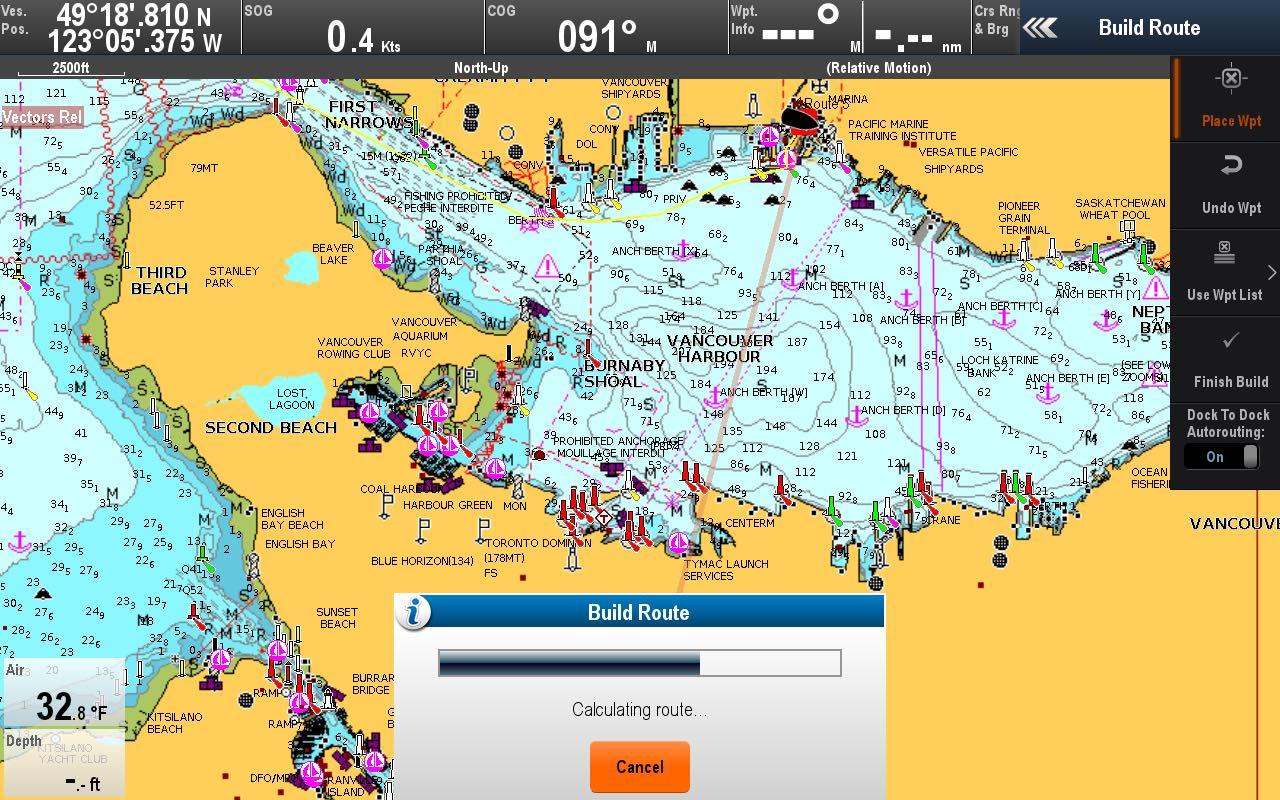Image resolution: width=1280 pixels, height=800 pixels.
Task: Click the warning triangle near Neptune Bank
Action: (1155, 289)
